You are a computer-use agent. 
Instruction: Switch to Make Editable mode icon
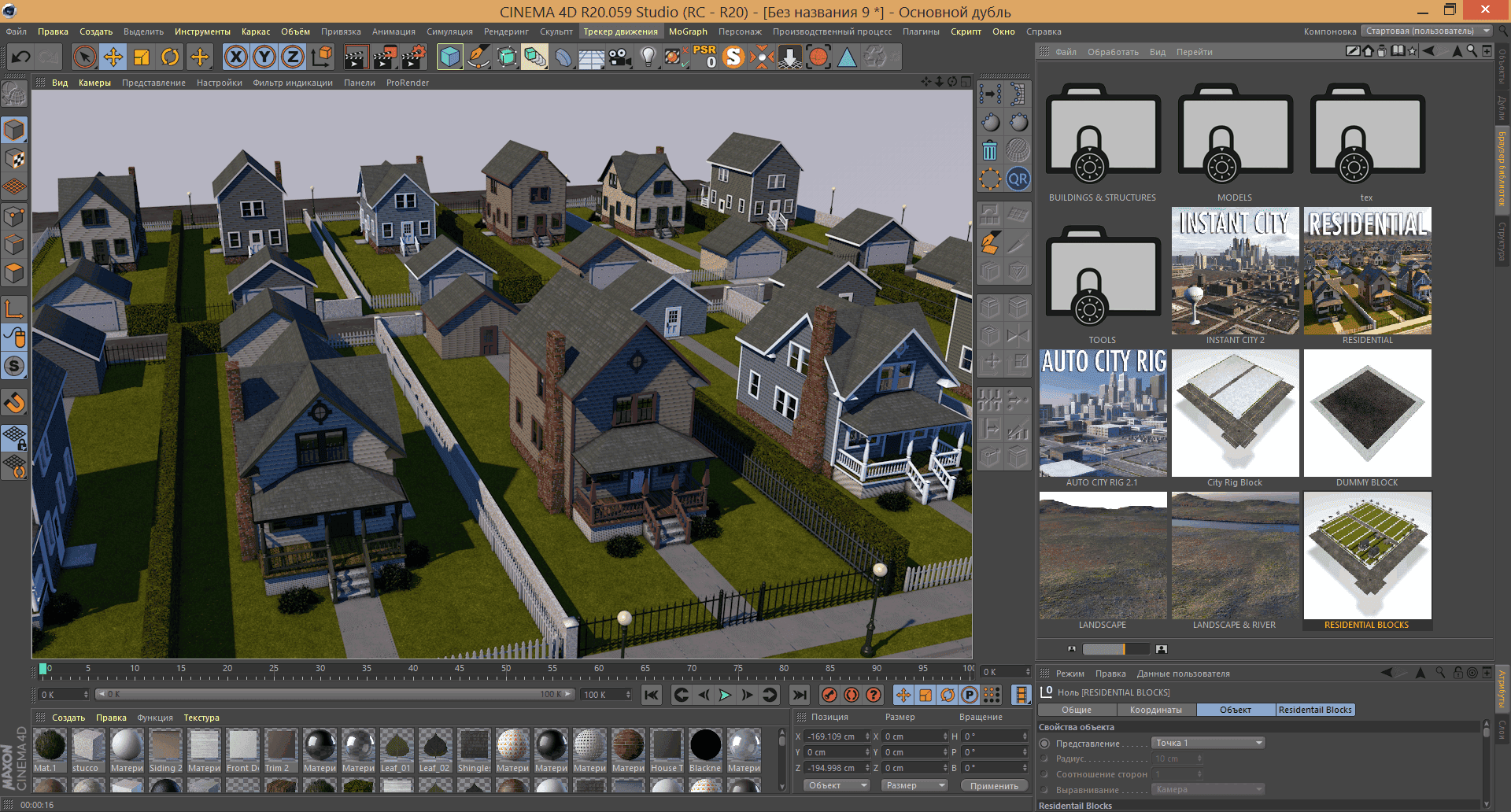point(14,94)
